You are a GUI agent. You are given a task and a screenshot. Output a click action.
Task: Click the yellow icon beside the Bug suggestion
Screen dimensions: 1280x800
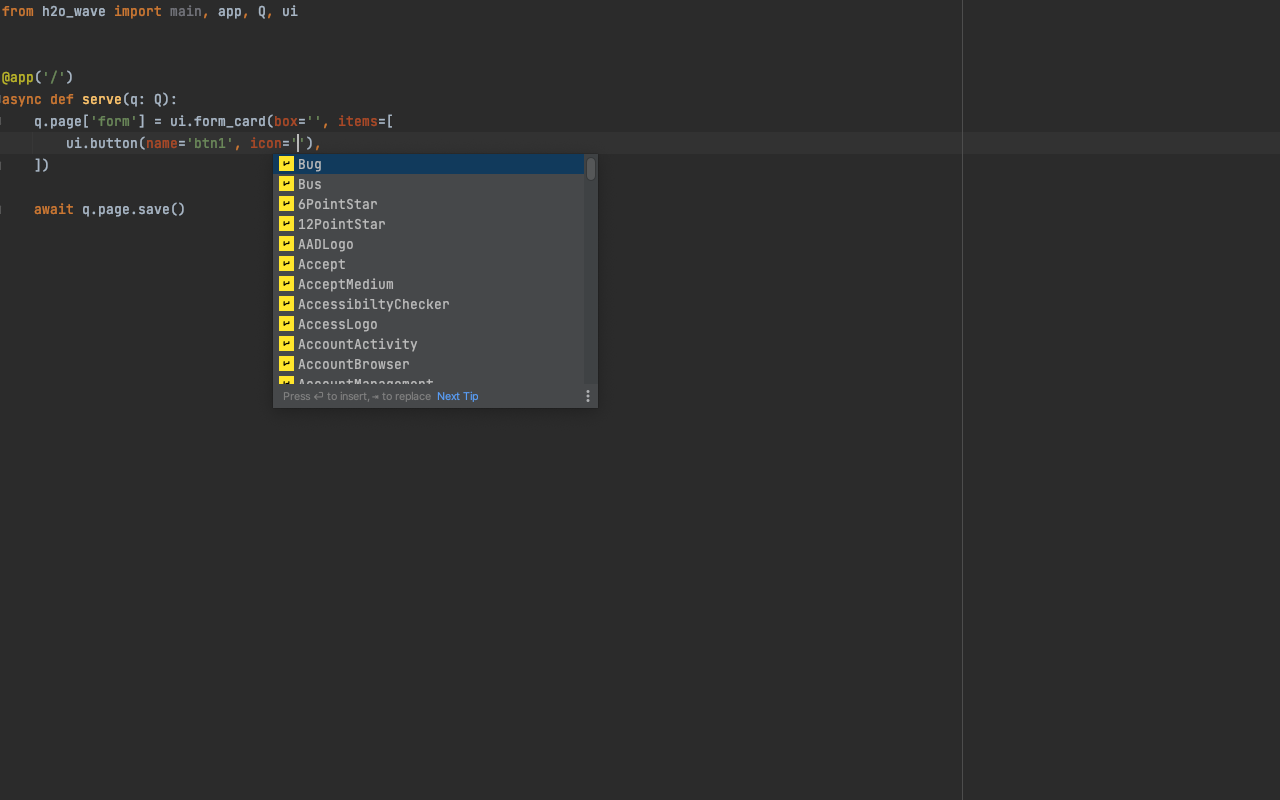coord(286,164)
